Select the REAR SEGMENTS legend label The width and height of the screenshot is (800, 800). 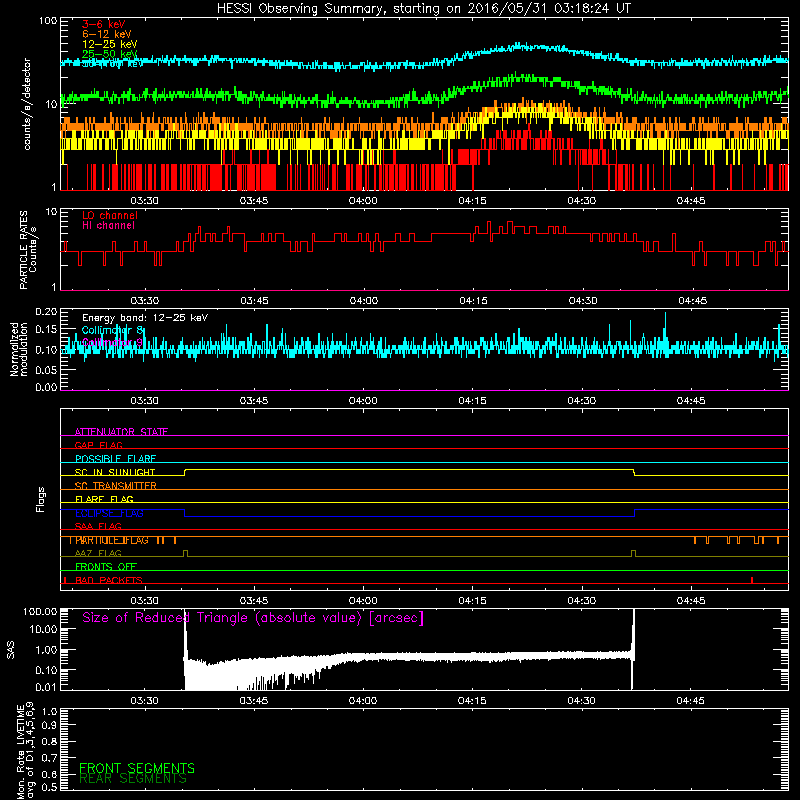[133, 779]
